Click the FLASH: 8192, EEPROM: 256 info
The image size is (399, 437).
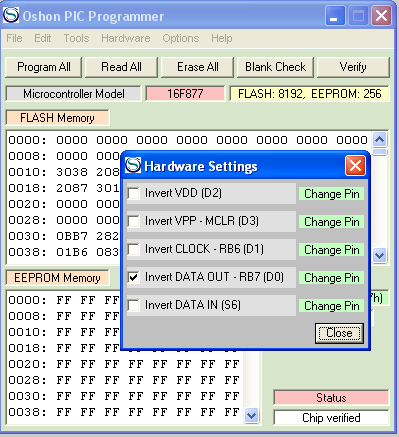point(309,94)
